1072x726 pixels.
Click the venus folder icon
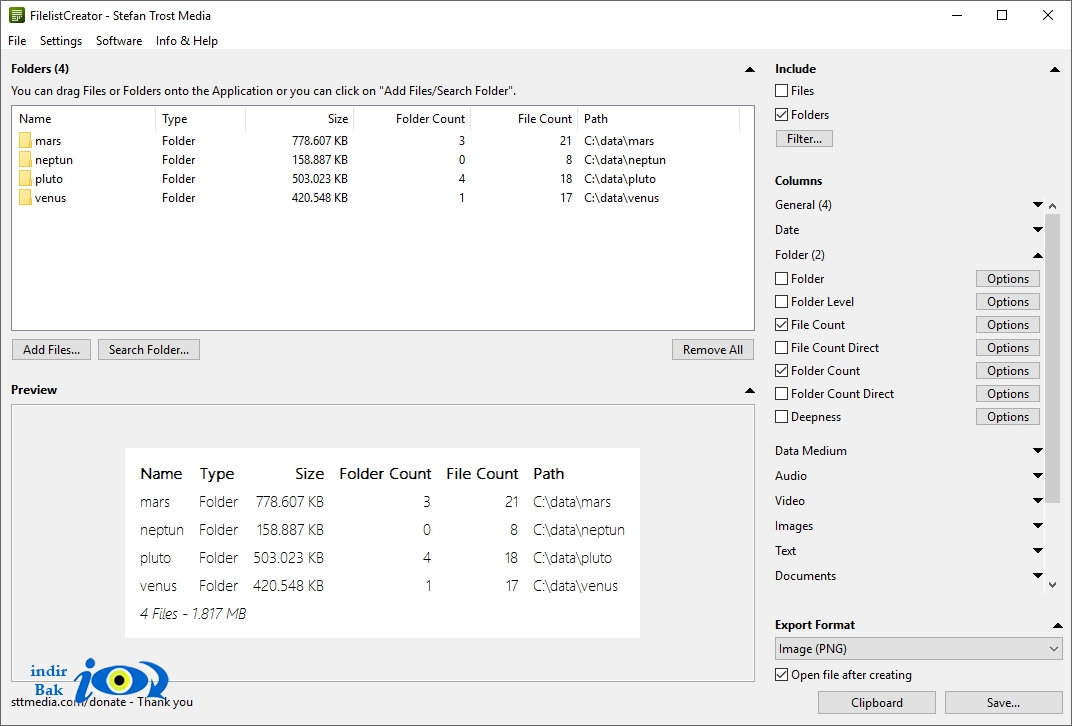tap(25, 198)
